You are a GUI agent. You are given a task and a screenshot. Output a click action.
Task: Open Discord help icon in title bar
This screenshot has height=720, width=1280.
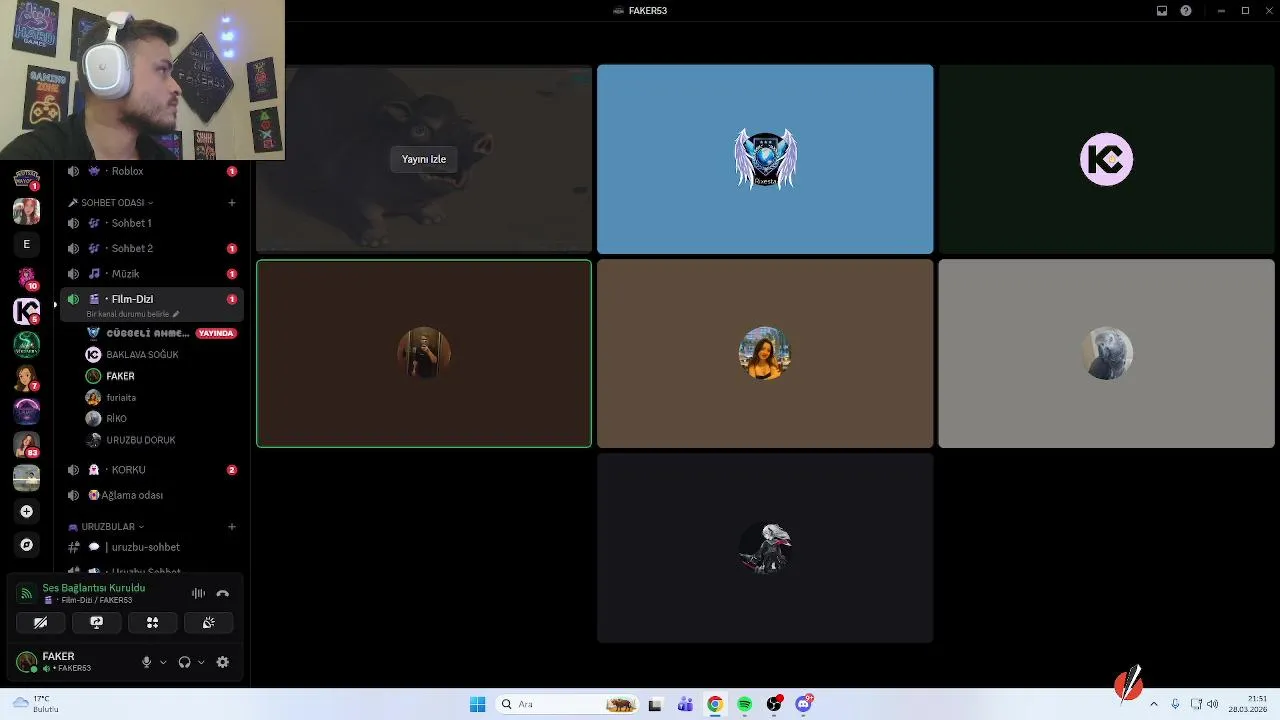coord(1186,11)
